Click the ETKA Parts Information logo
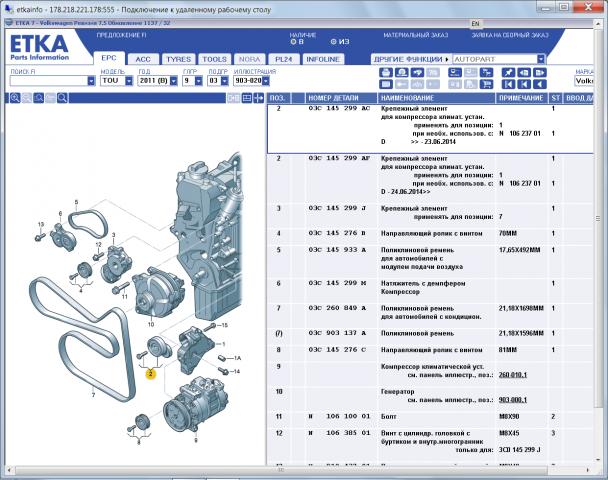The image size is (608, 480). (39, 48)
